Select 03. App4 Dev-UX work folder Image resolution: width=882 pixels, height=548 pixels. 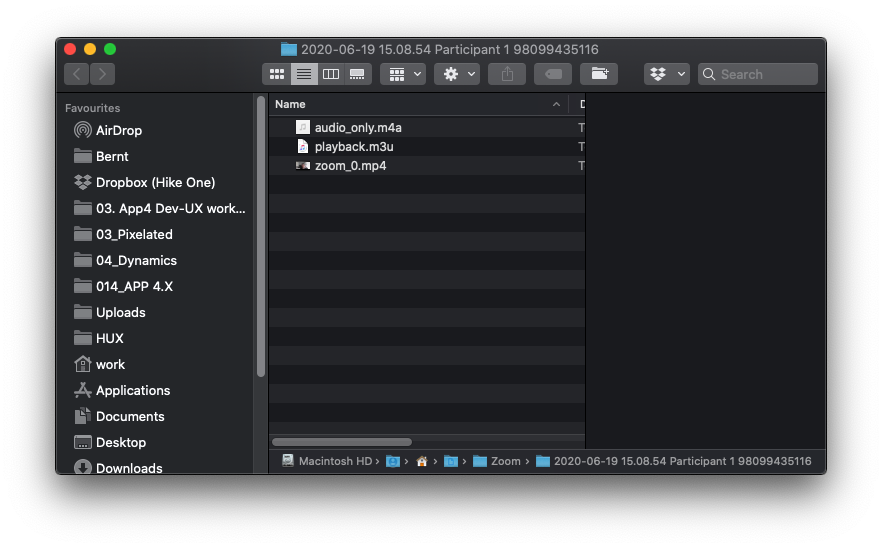tap(160, 208)
